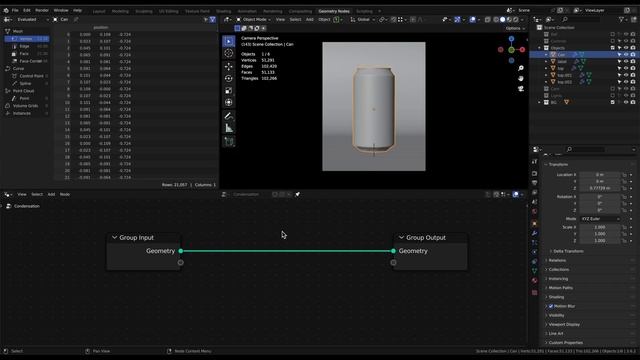Collapse the Group Input node chevron
The image size is (640, 360).
click(x=115, y=238)
